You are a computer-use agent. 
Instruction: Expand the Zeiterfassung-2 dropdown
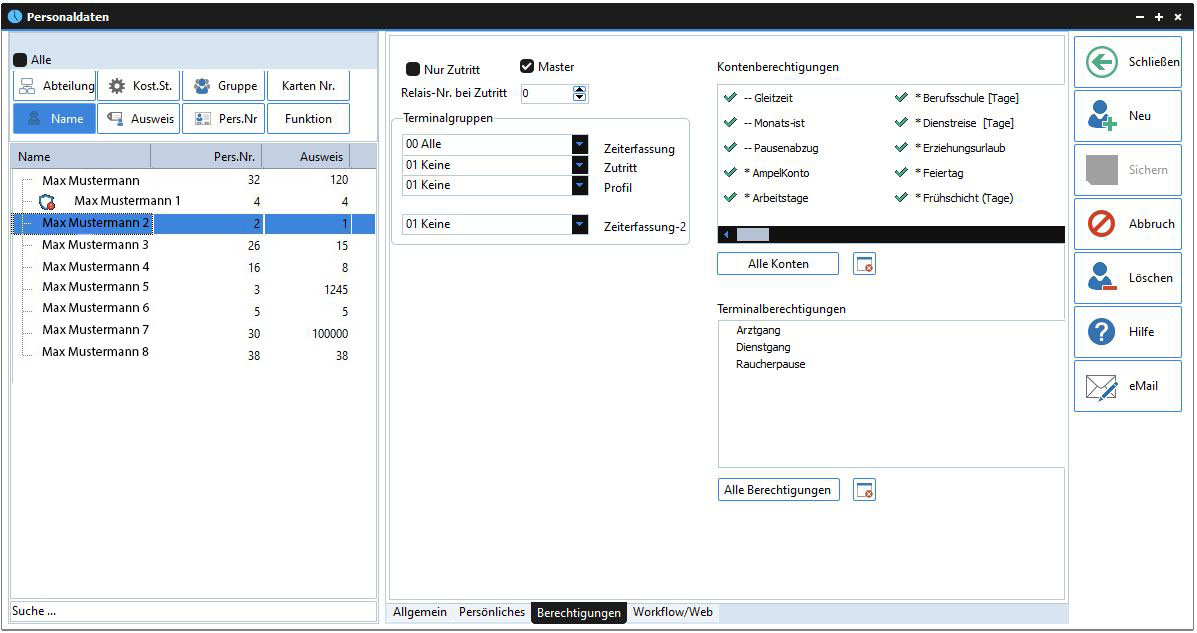coord(580,224)
